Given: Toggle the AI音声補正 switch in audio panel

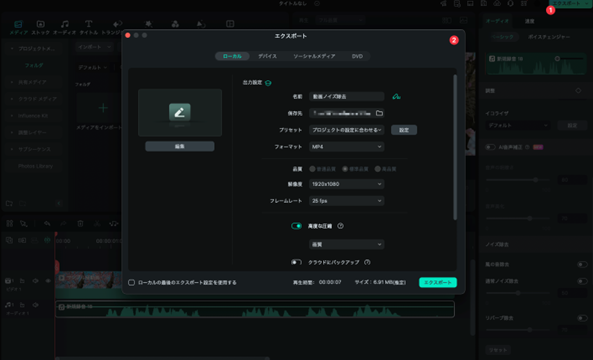Looking at the screenshot, I should click(490, 147).
